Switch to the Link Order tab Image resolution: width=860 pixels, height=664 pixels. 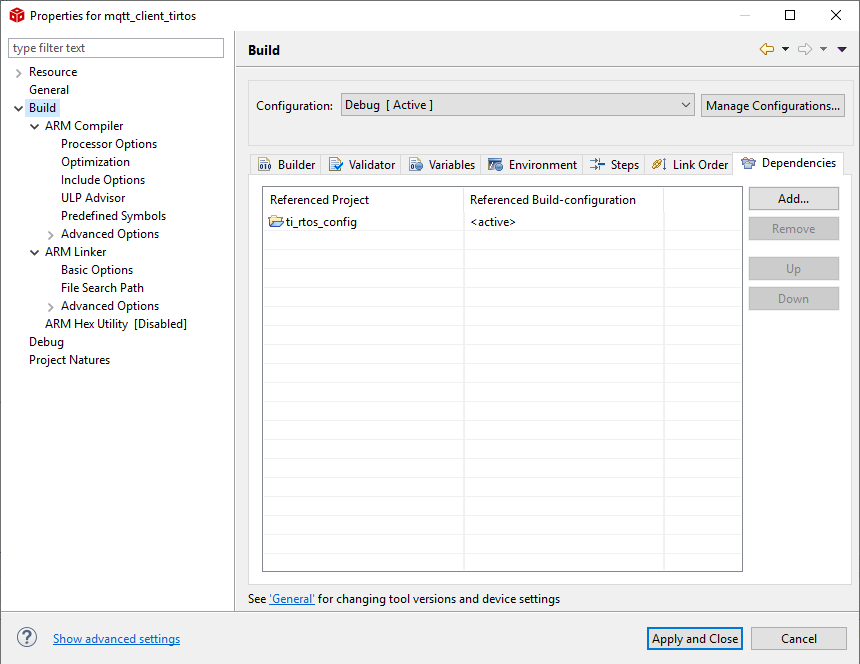(x=689, y=165)
